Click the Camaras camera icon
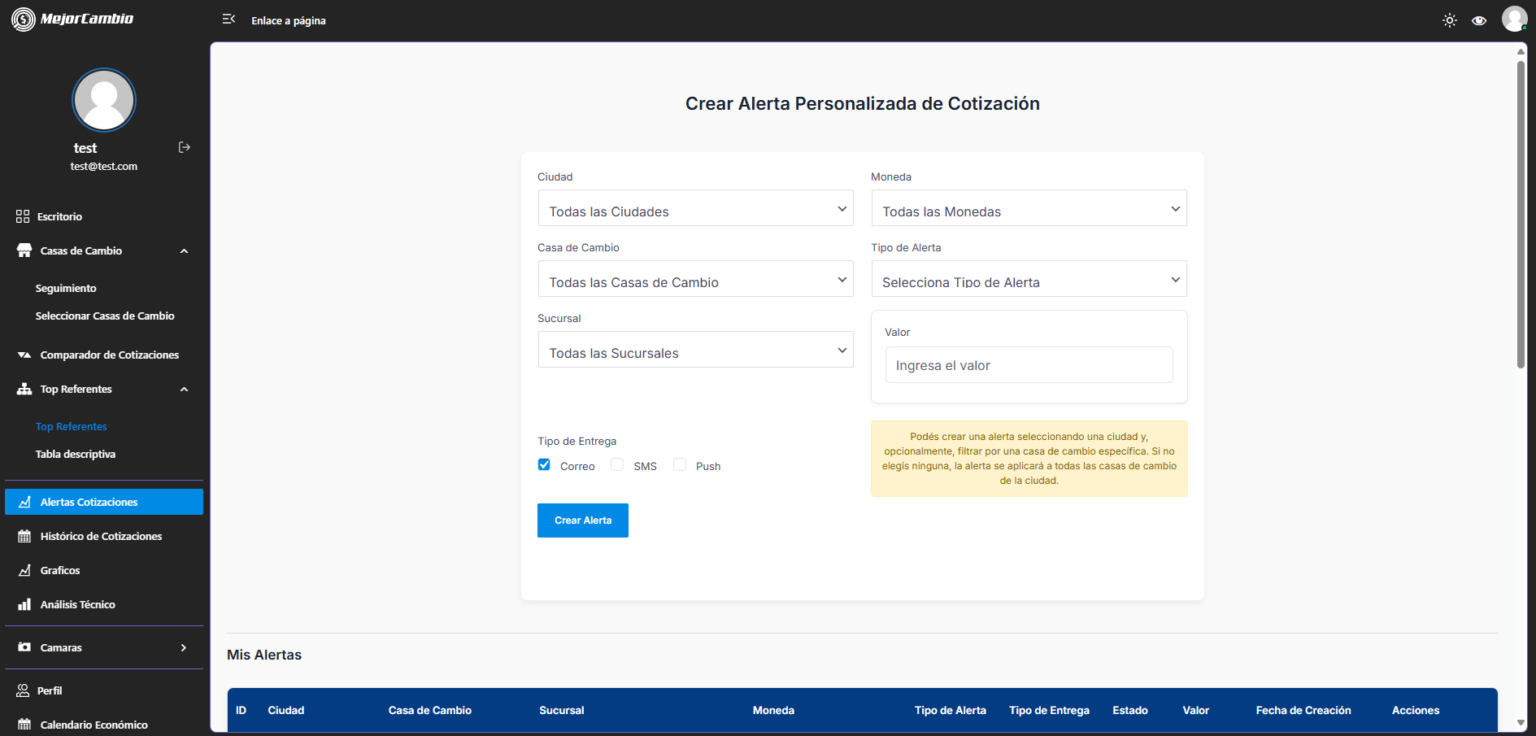The height and width of the screenshot is (736, 1536). (x=24, y=647)
